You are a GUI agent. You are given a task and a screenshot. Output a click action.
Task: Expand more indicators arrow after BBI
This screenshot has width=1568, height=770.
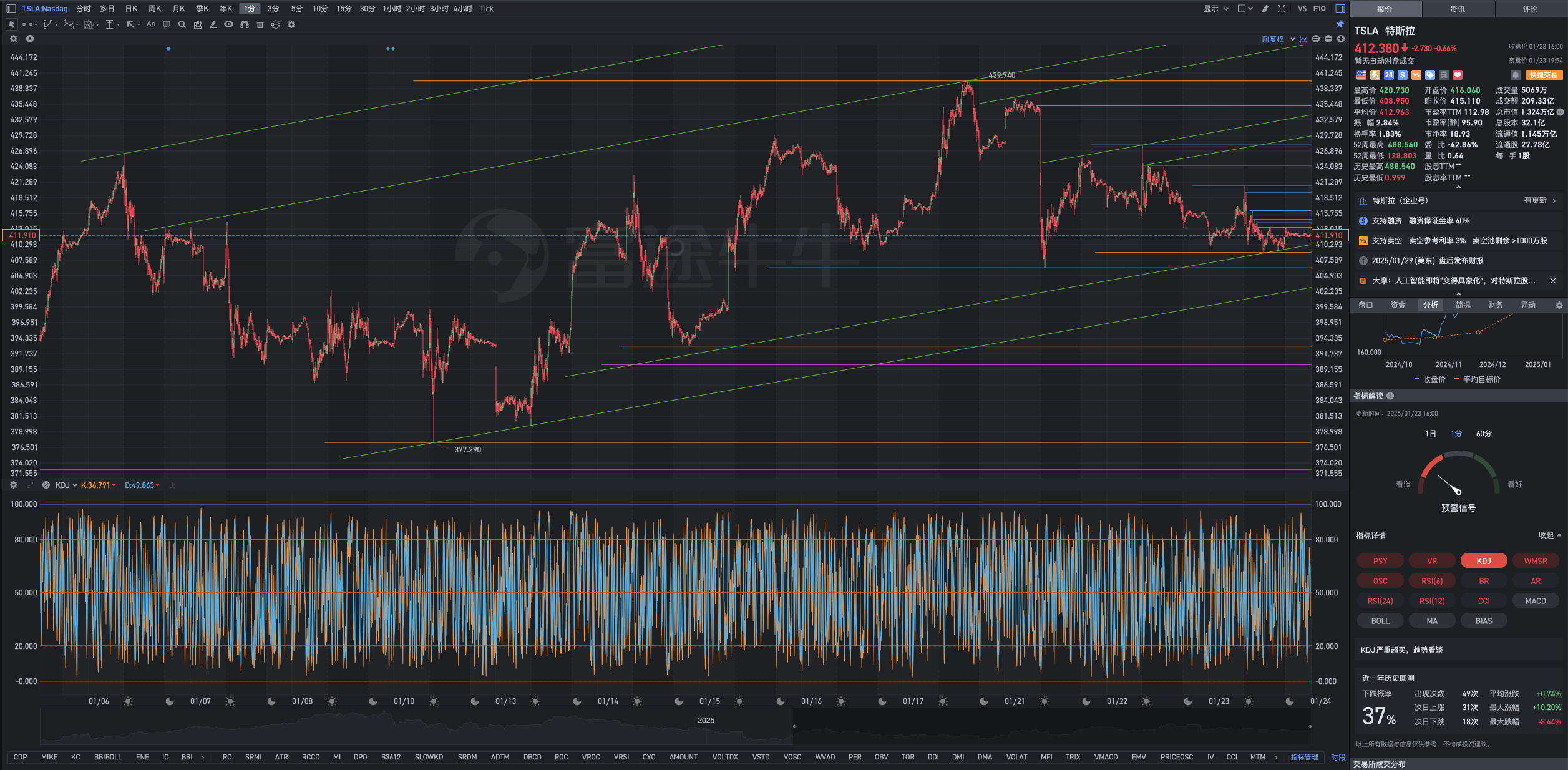tap(203, 757)
